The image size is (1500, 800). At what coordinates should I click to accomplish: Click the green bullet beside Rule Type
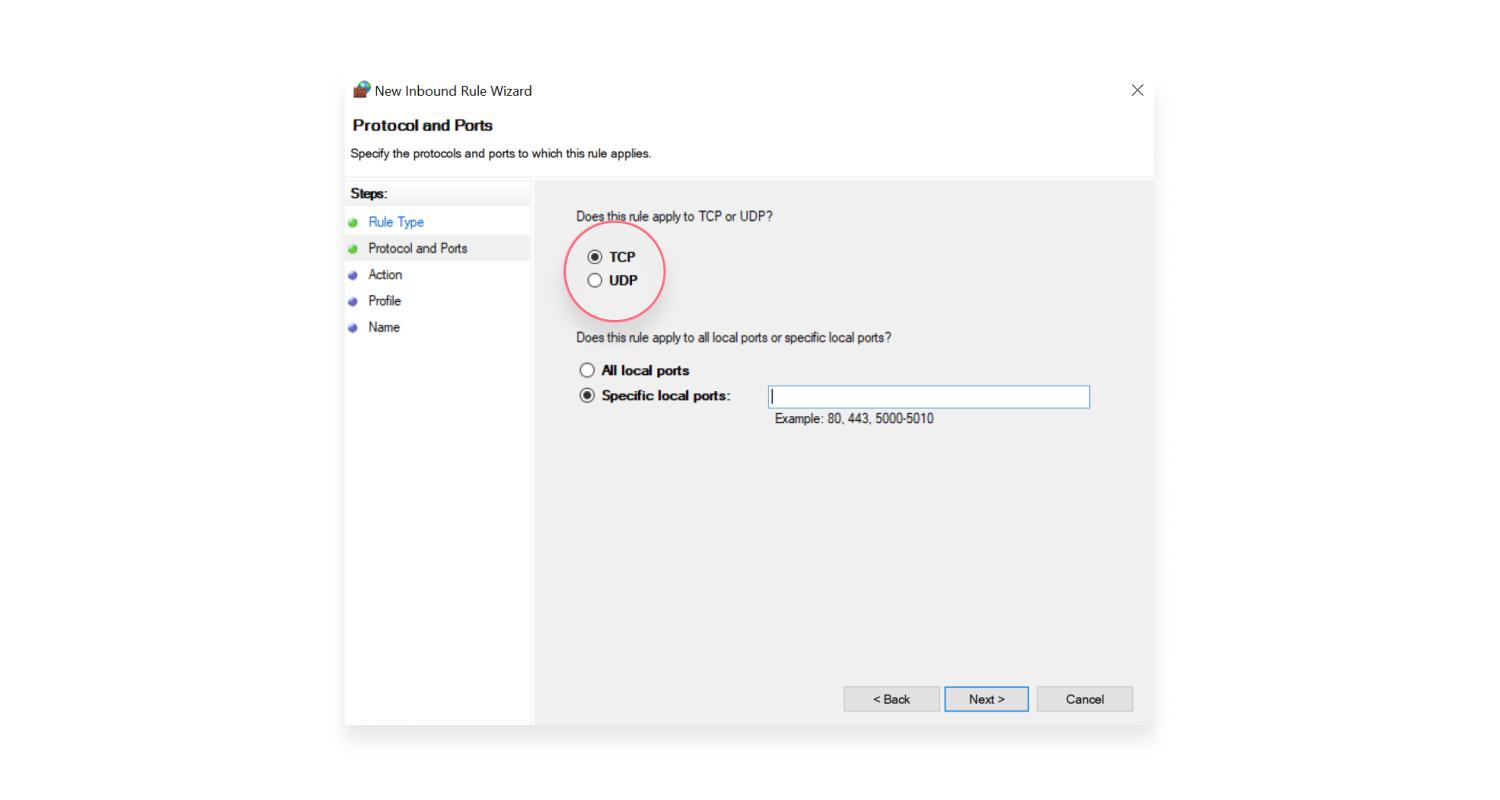(353, 223)
